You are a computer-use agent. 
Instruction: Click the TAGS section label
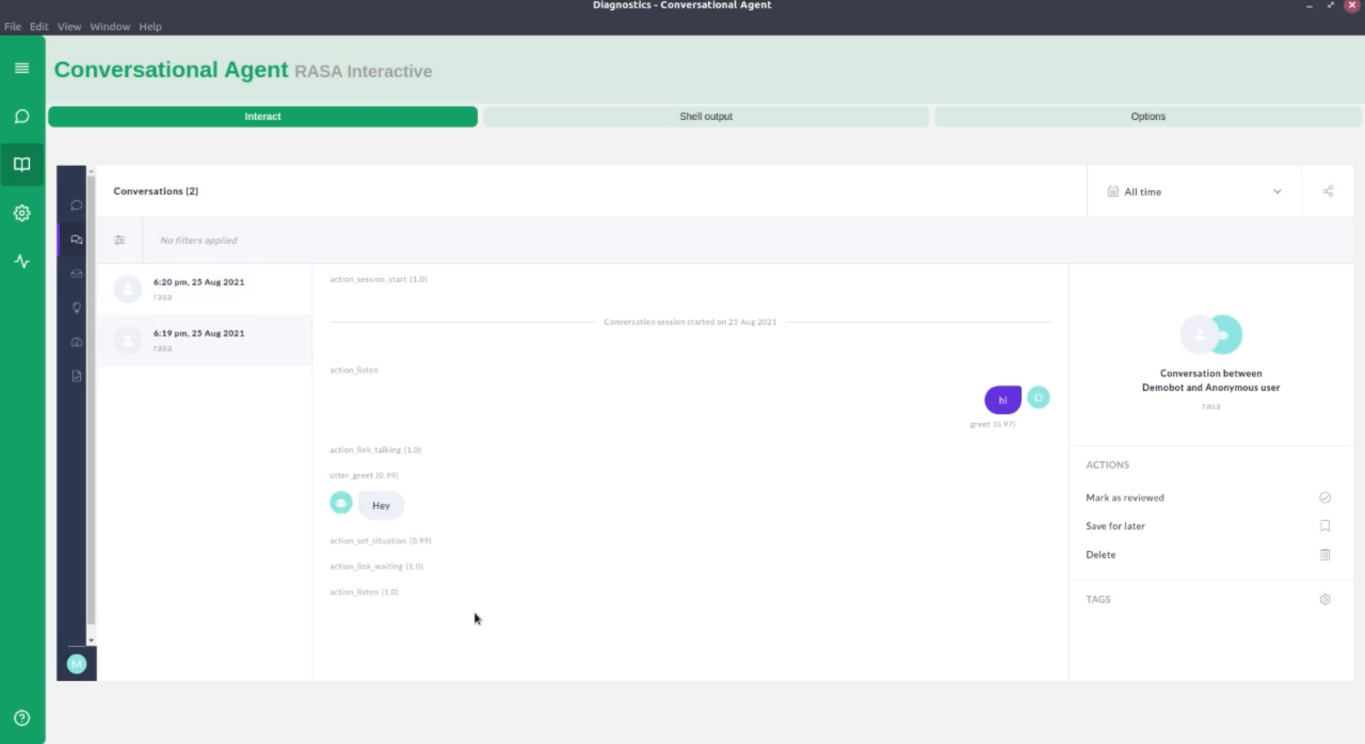[x=1098, y=599]
